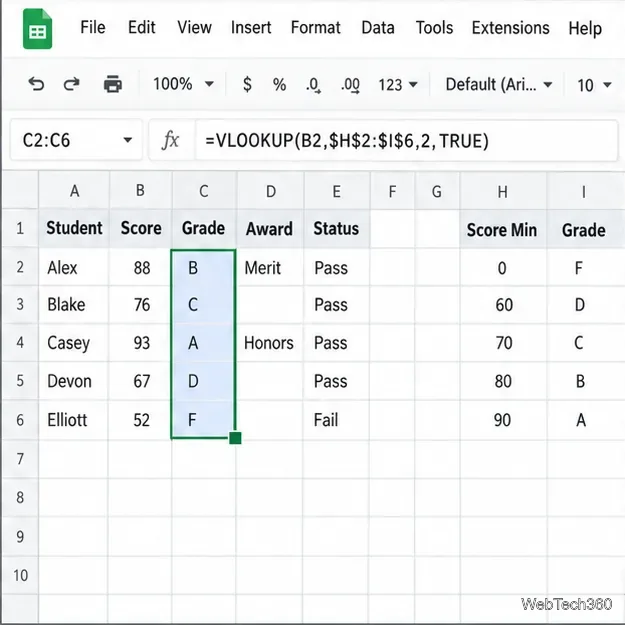Click the score cell 76
The image size is (625, 625).
pos(140,305)
